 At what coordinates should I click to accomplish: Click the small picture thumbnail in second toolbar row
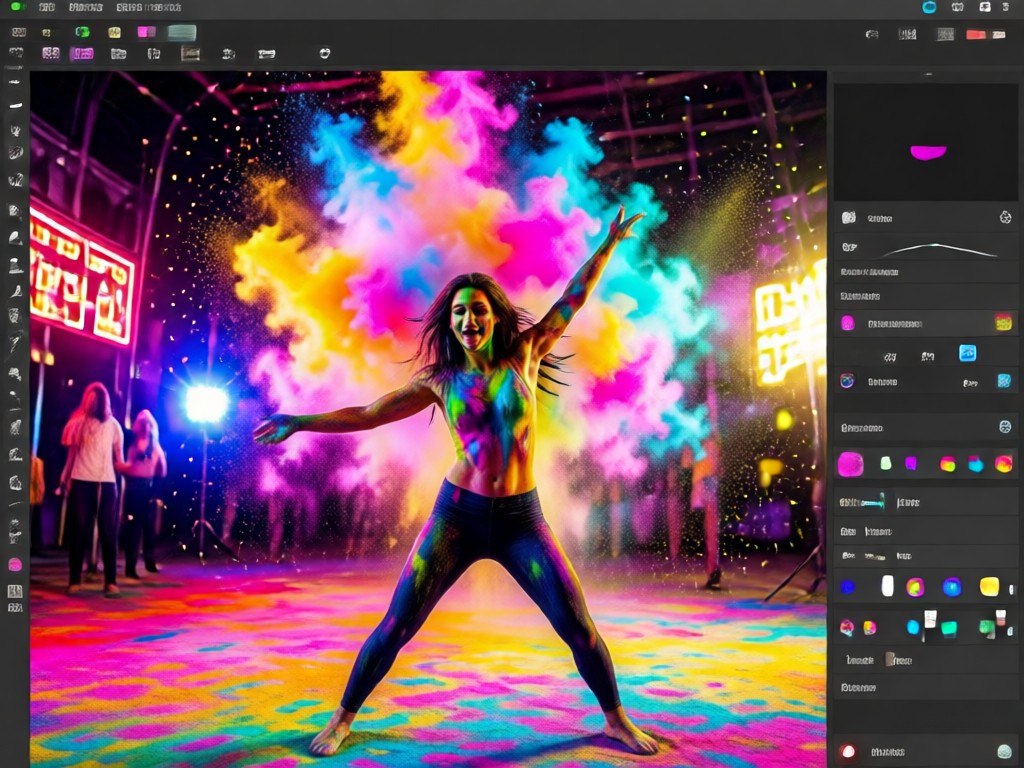(x=190, y=54)
